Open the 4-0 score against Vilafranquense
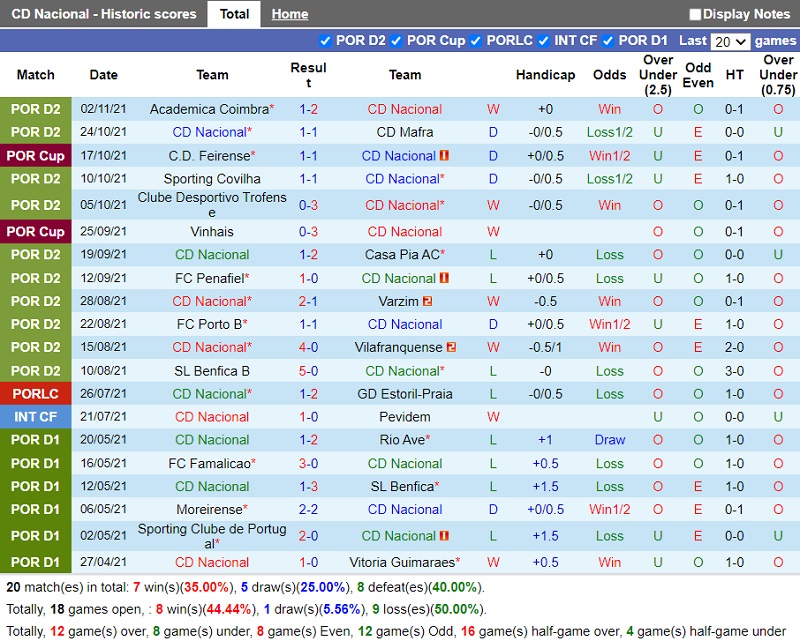Viewport: 800px width, 641px height. click(309, 347)
